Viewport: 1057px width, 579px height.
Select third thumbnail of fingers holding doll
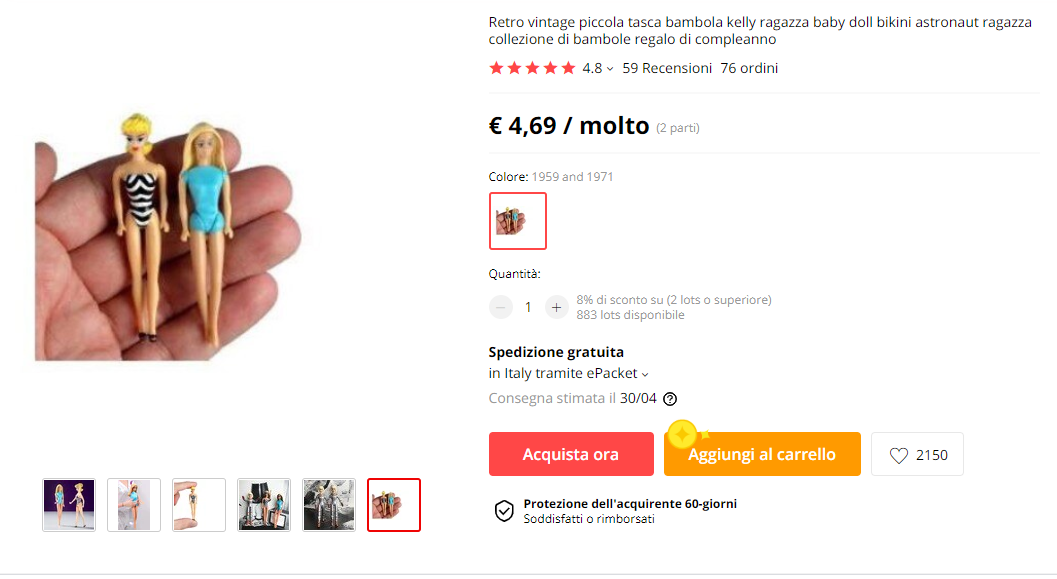pos(199,505)
